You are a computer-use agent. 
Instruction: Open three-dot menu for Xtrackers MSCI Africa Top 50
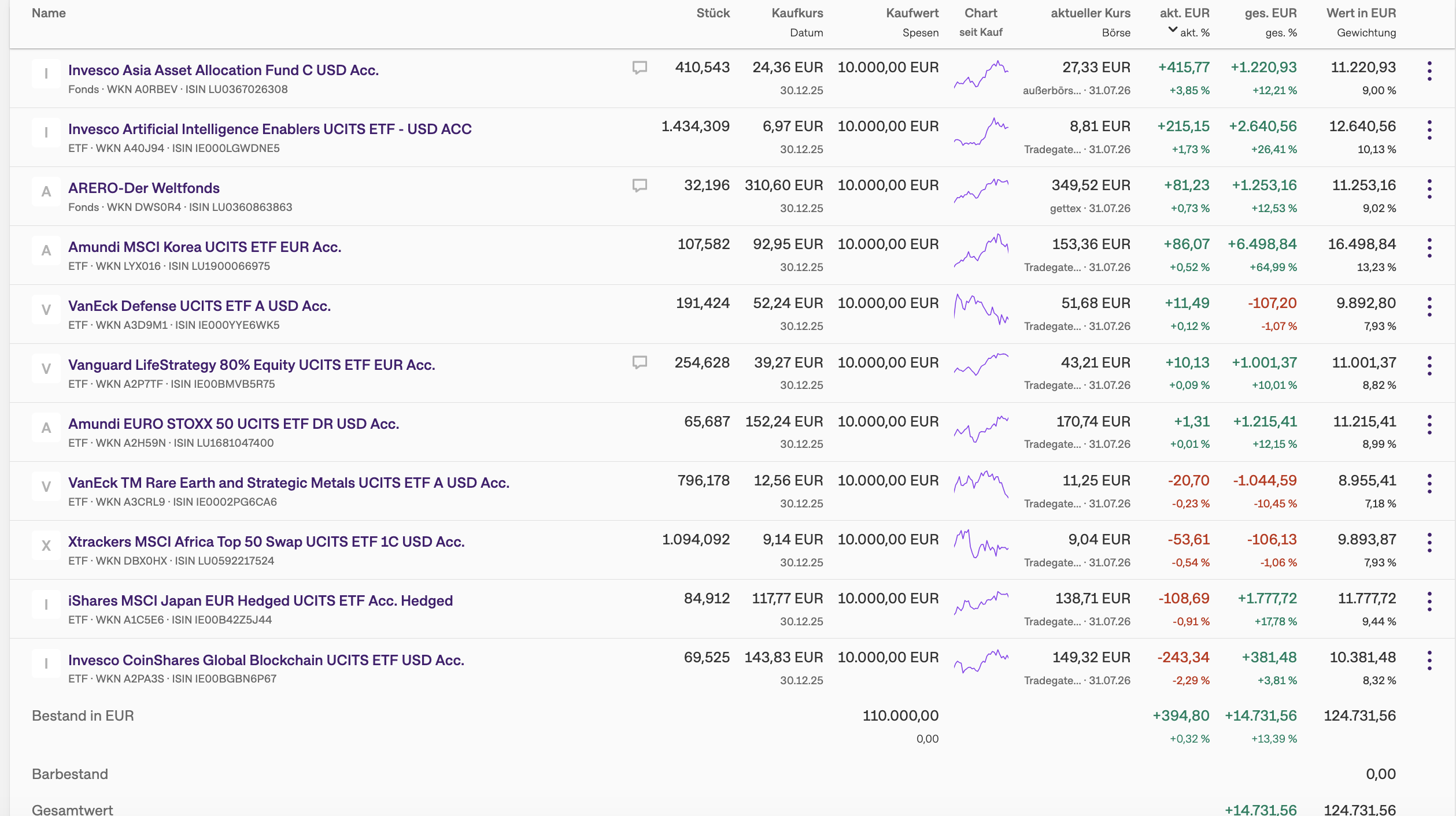pyautogui.click(x=1429, y=543)
